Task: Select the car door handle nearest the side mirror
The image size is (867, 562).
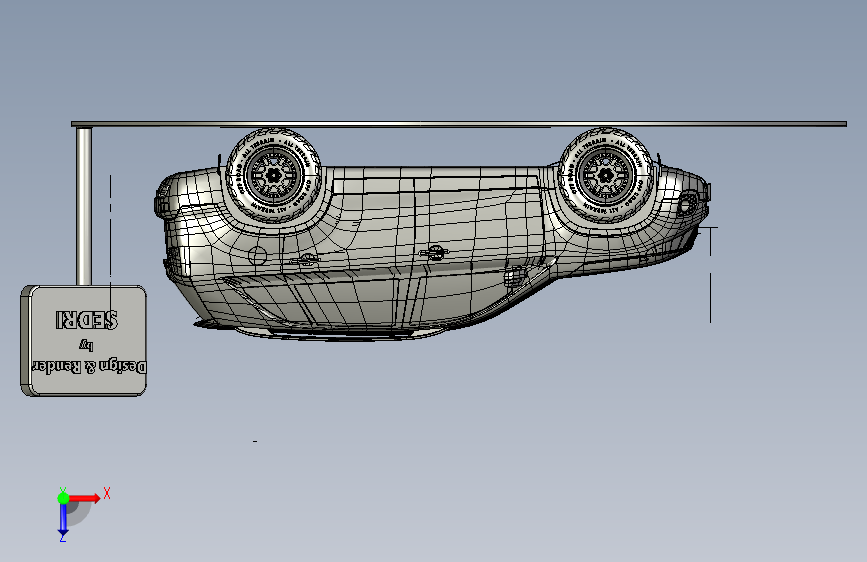Action: coord(435,253)
